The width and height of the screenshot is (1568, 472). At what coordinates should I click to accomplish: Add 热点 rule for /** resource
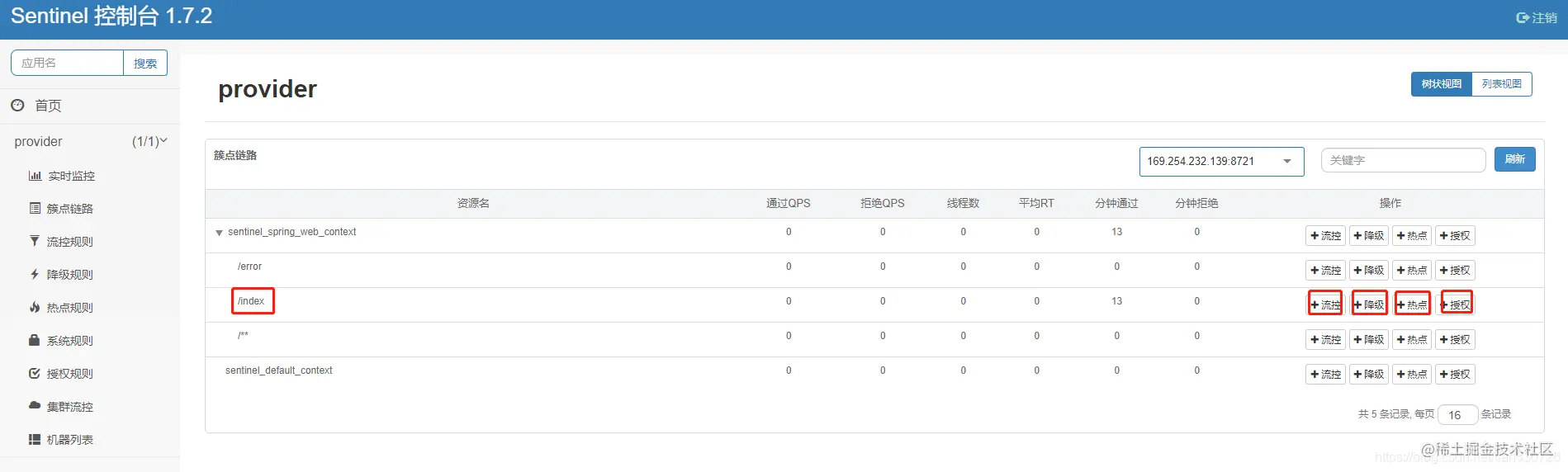[1411, 340]
